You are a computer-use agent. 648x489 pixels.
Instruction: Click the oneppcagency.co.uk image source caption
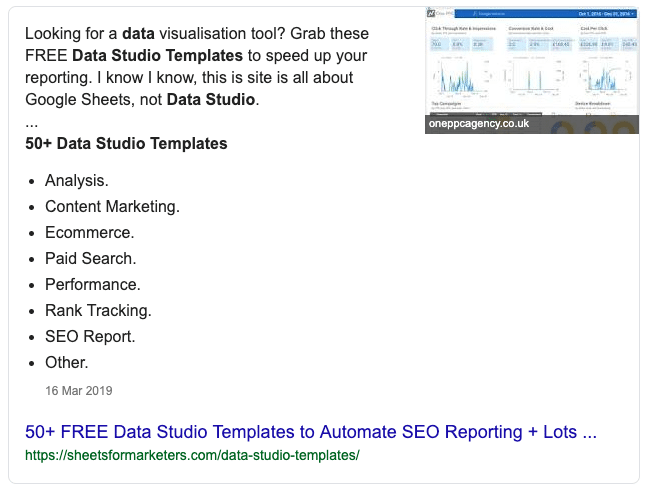pyautogui.click(x=482, y=124)
